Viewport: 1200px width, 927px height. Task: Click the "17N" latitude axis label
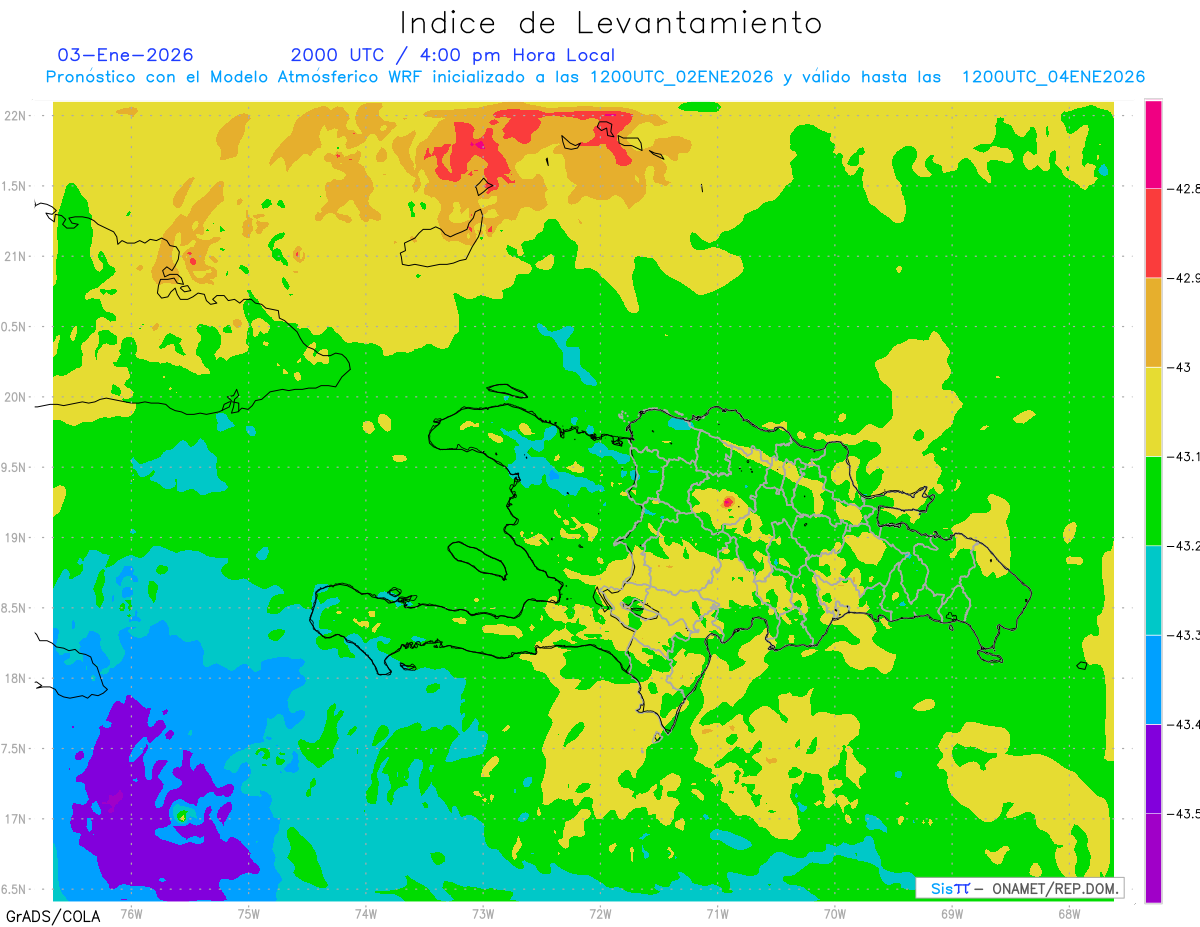click(x=15, y=819)
